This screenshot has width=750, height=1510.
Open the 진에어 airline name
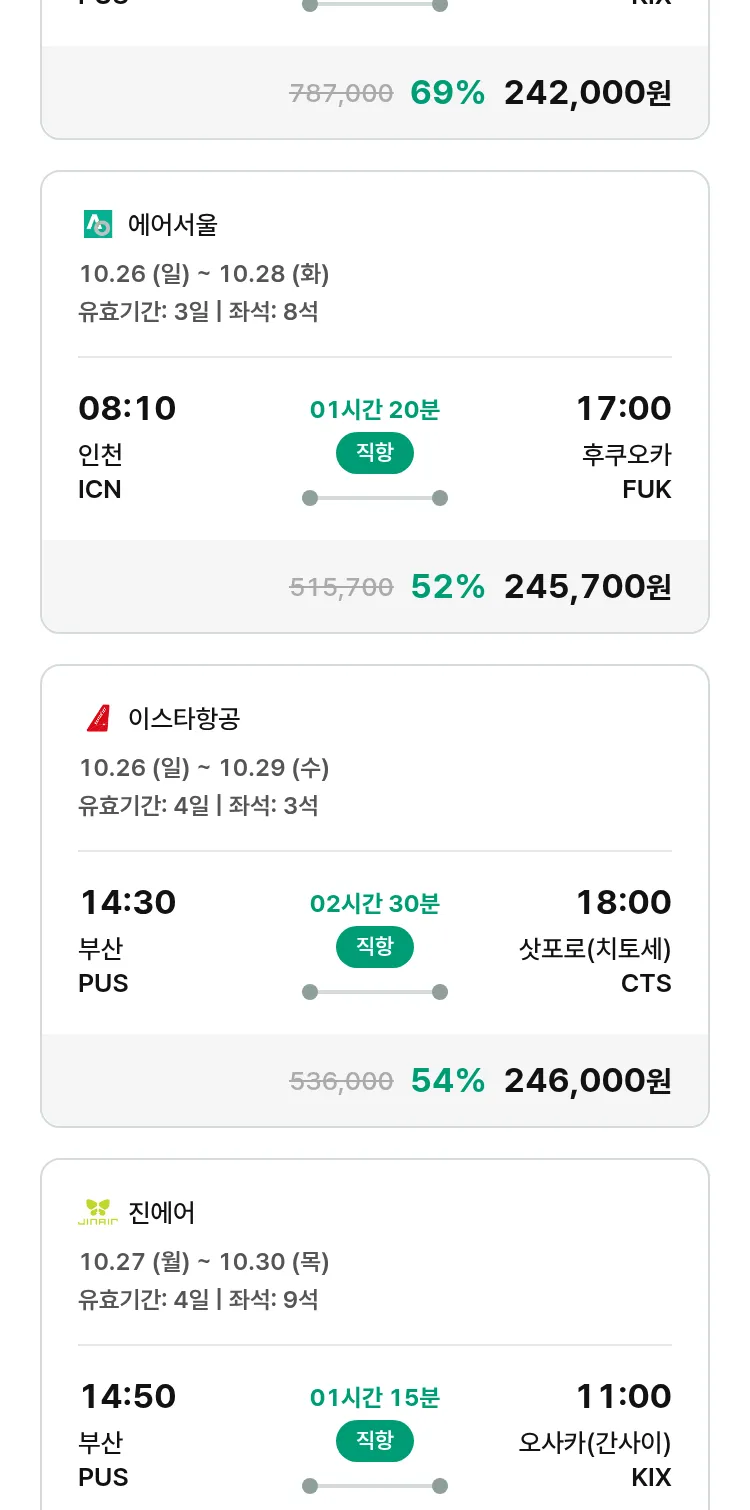(162, 1212)
